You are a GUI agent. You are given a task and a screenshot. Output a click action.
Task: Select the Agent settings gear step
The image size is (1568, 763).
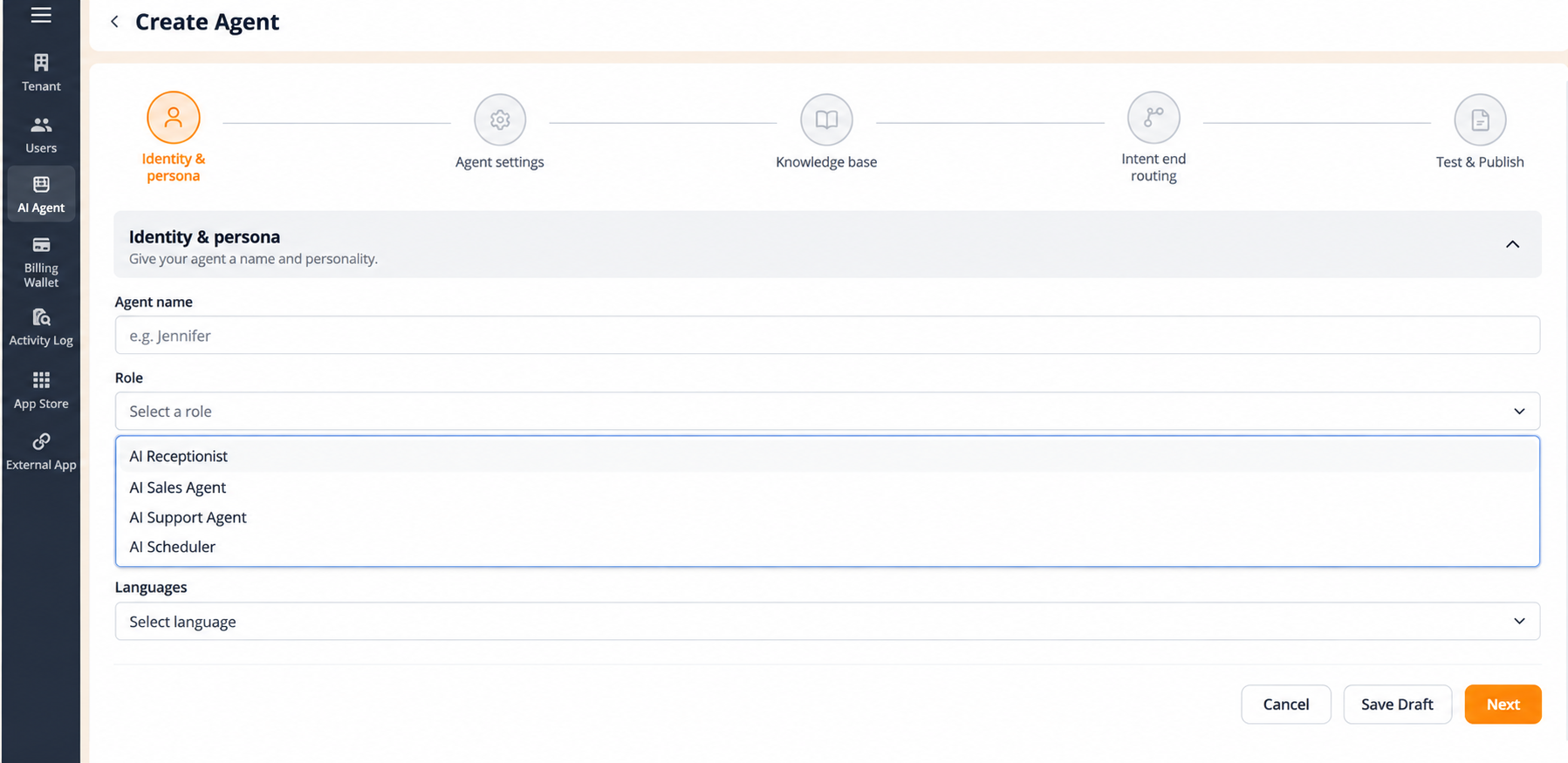[x=500, y=119]
